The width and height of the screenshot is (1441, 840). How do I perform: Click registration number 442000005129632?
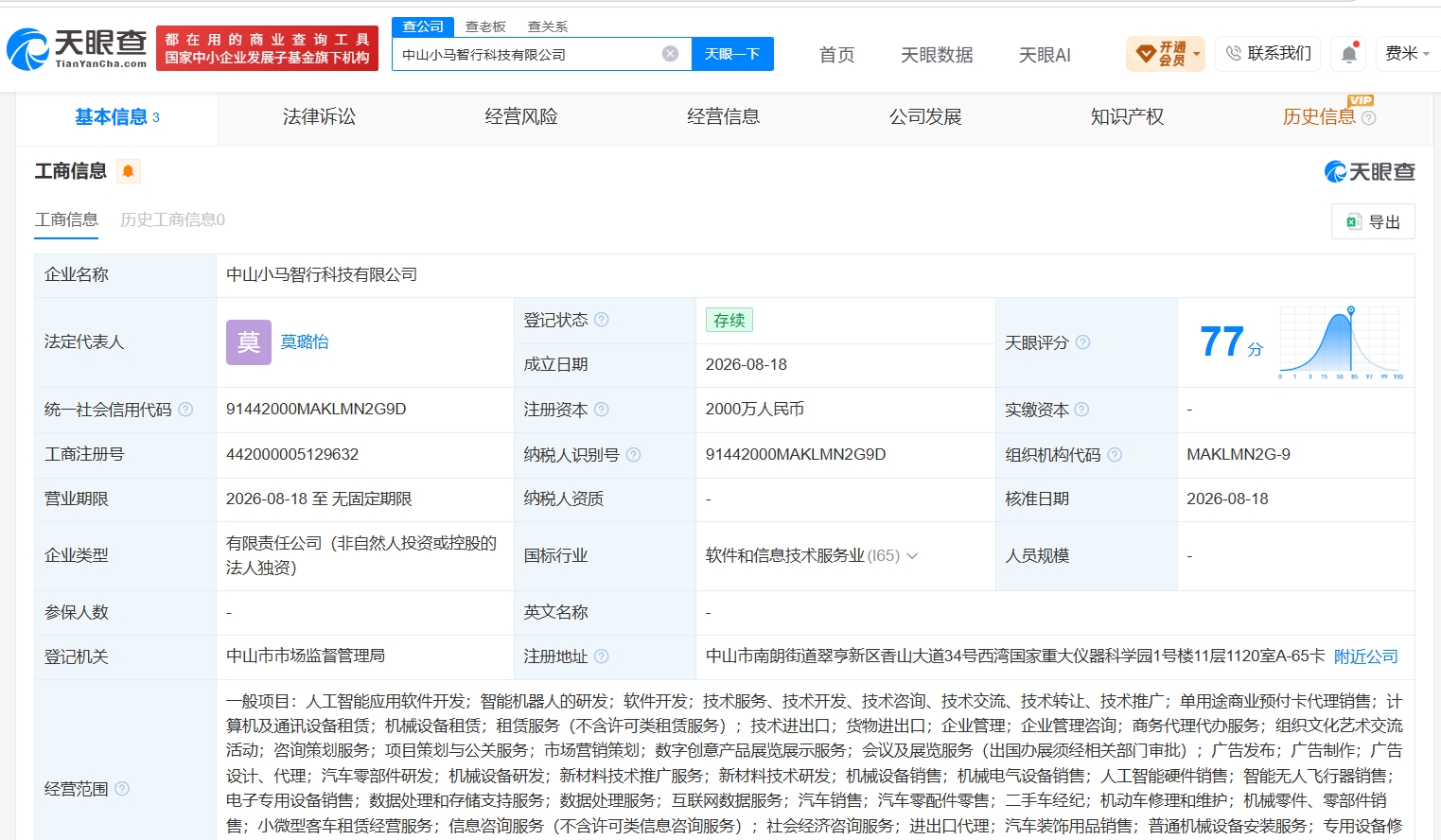pos(292,455)
